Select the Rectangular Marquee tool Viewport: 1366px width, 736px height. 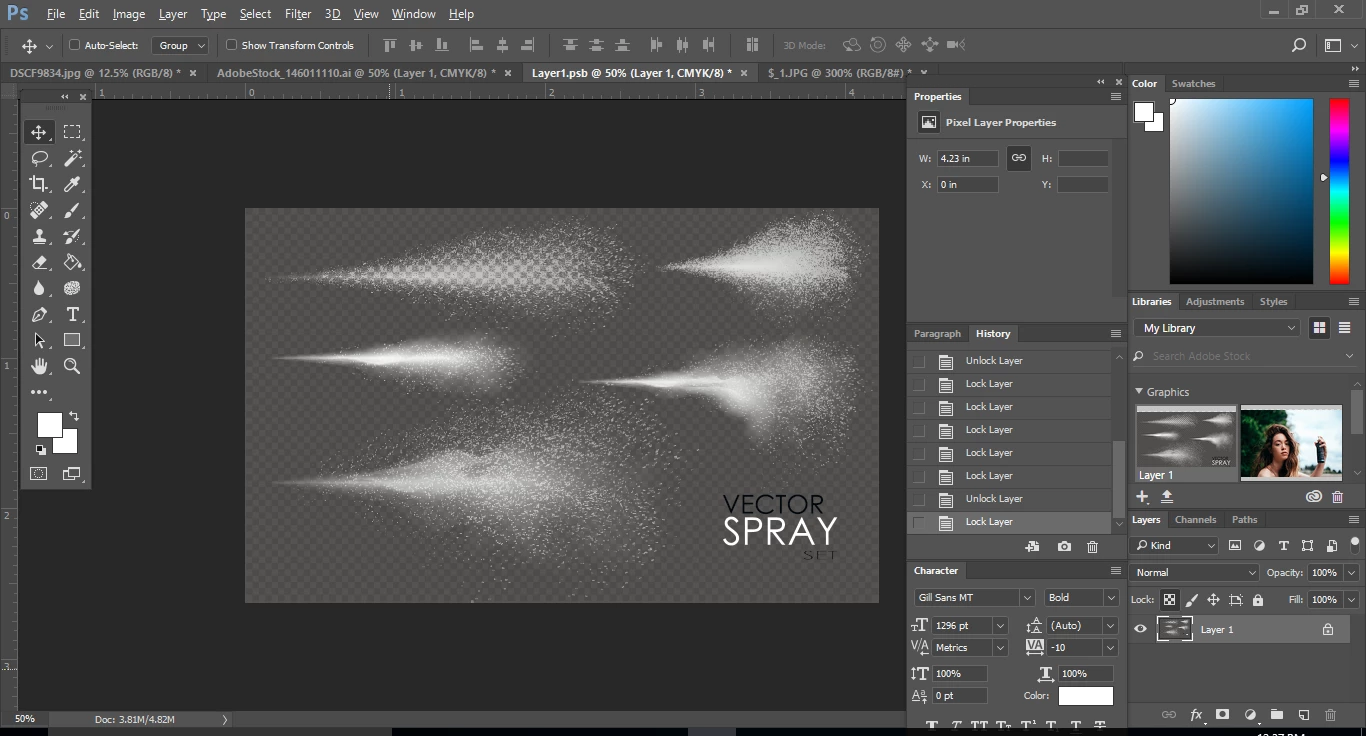pos(72,132)
